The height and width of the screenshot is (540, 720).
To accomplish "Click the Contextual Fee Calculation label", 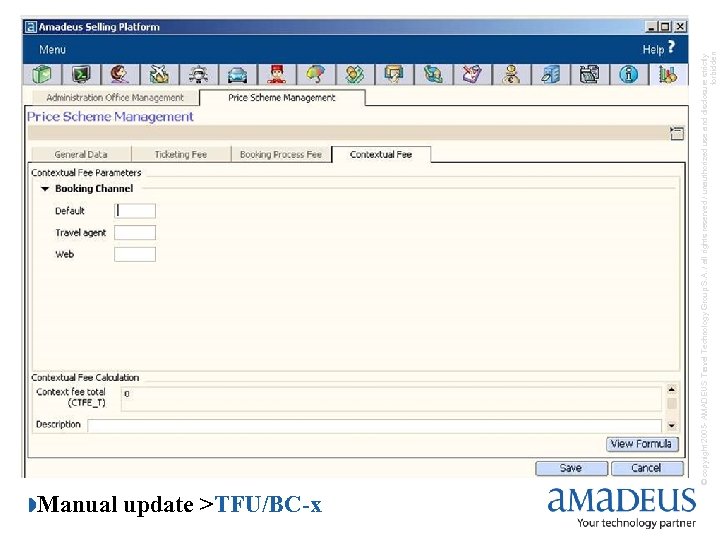I will pyautogui.click(x=85, y=377).
